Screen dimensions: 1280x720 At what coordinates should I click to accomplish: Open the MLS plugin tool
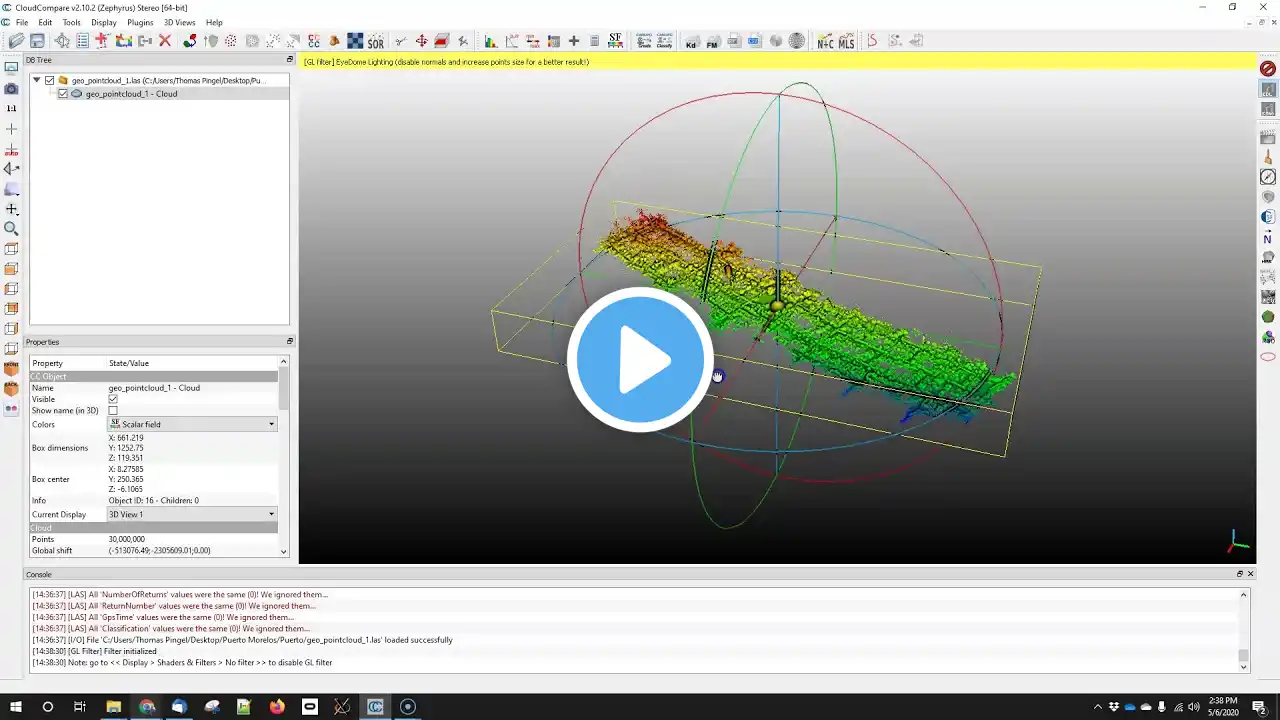click(847, 41)
